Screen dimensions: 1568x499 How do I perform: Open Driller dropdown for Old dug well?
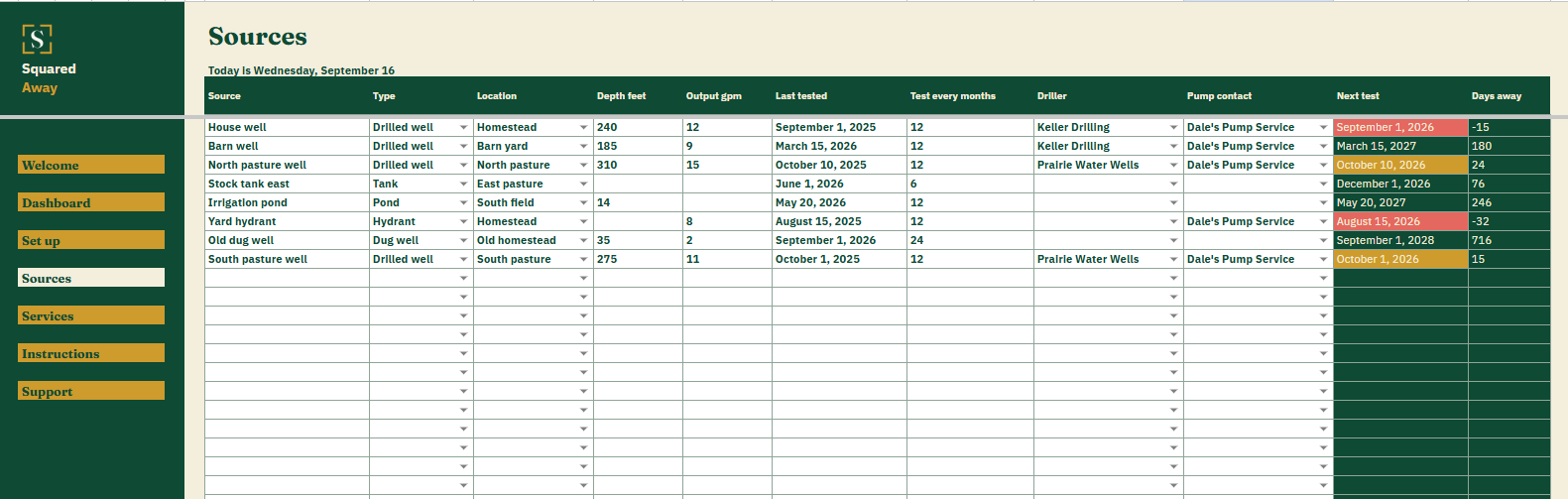1173,241
